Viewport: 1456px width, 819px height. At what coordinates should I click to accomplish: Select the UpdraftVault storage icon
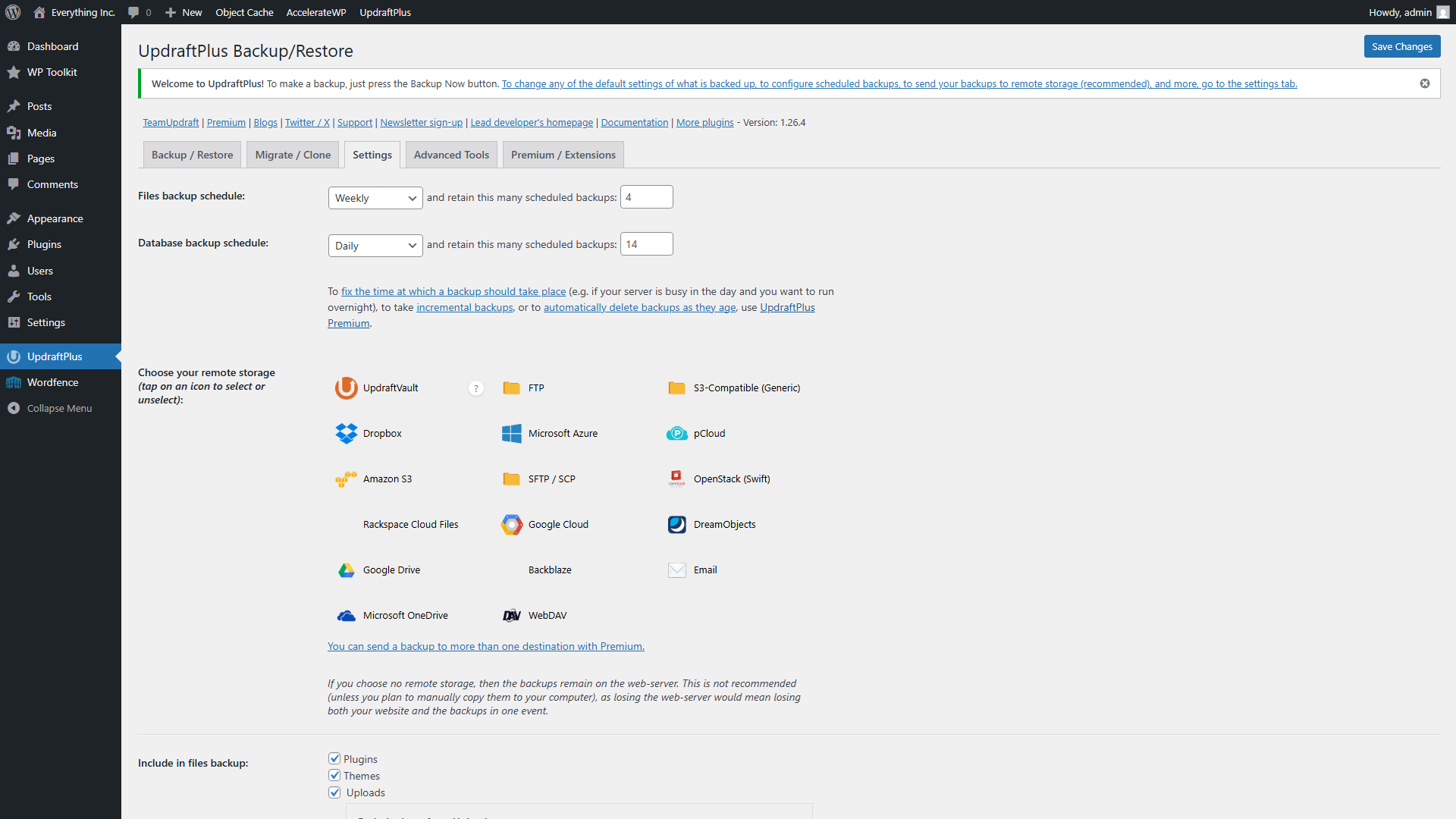(347, 388)
